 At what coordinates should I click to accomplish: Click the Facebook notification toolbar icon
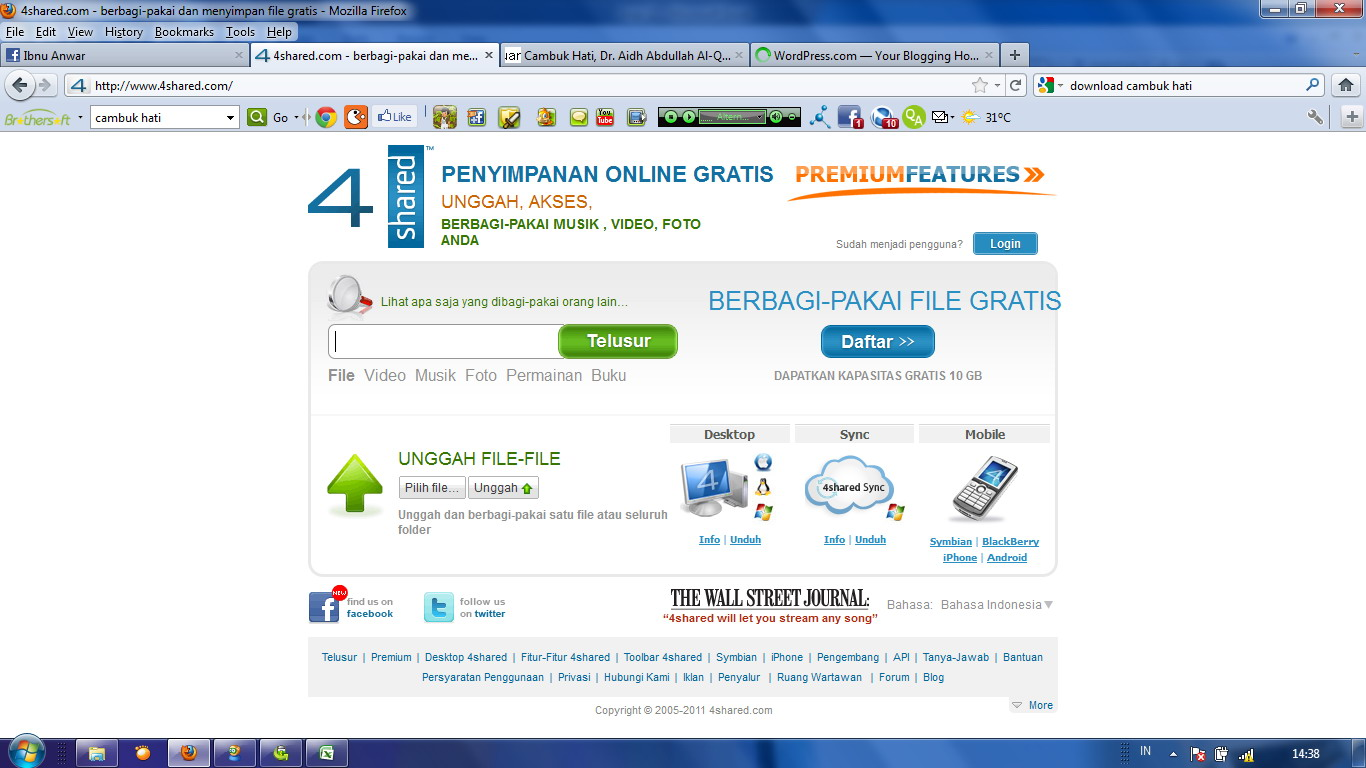click(x=850, y=117)
